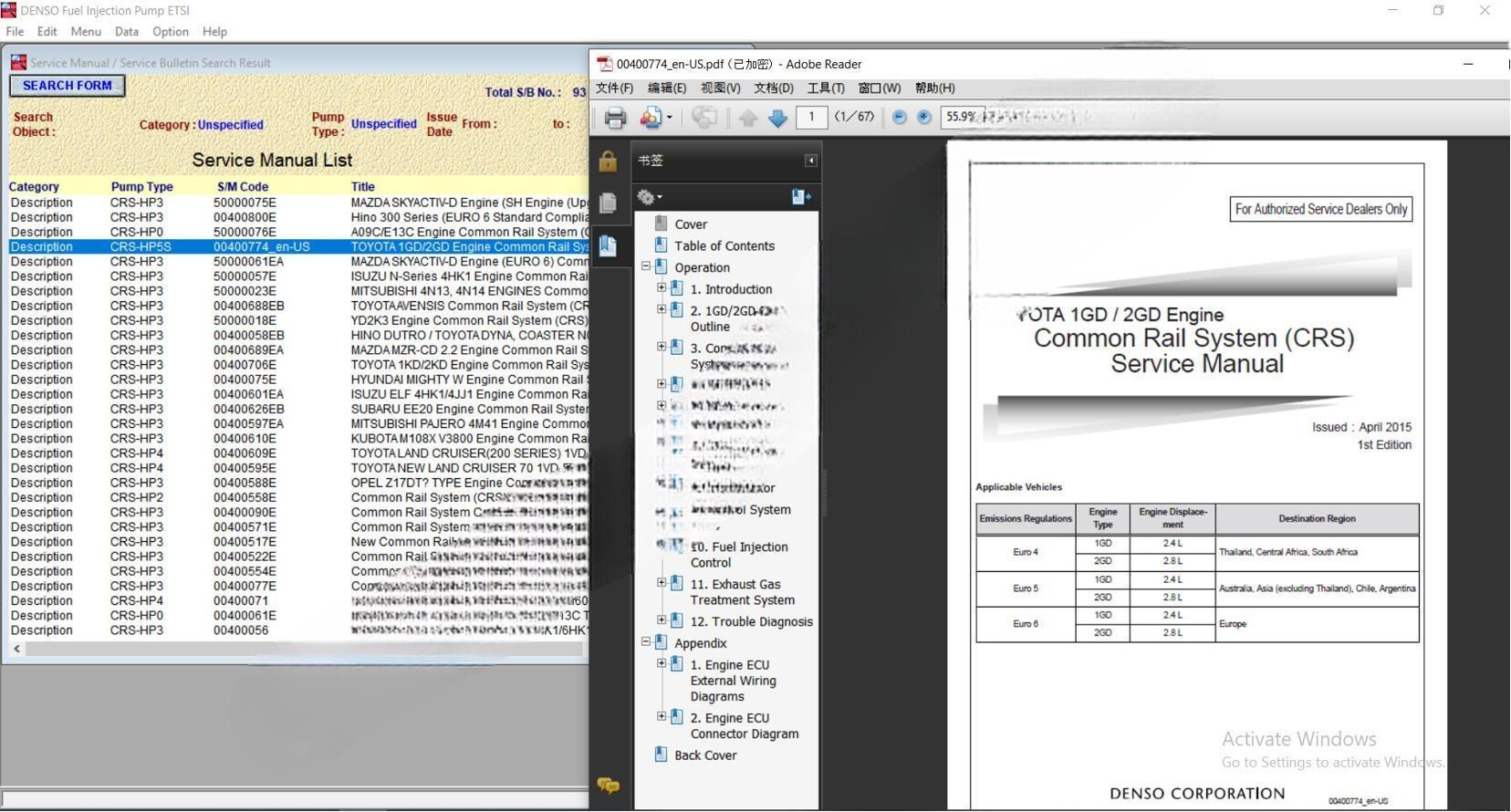This screenshot has height=812, width=1511.
Task: Click the zoom out minus icon
Action: tap(899, 117)
